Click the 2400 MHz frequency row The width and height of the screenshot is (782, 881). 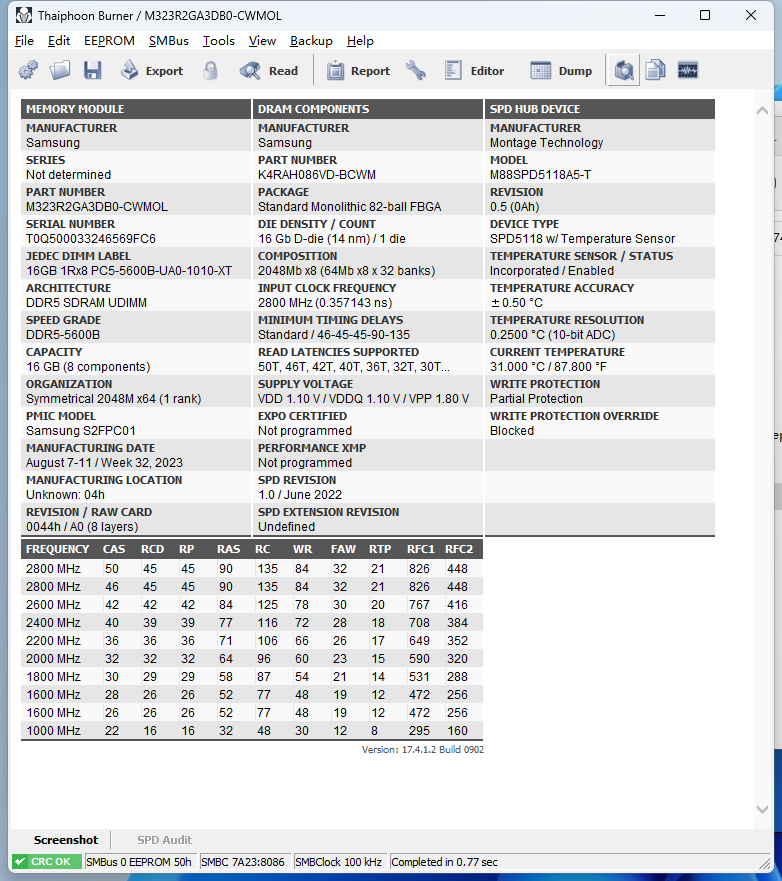click(x=252, y=623)
